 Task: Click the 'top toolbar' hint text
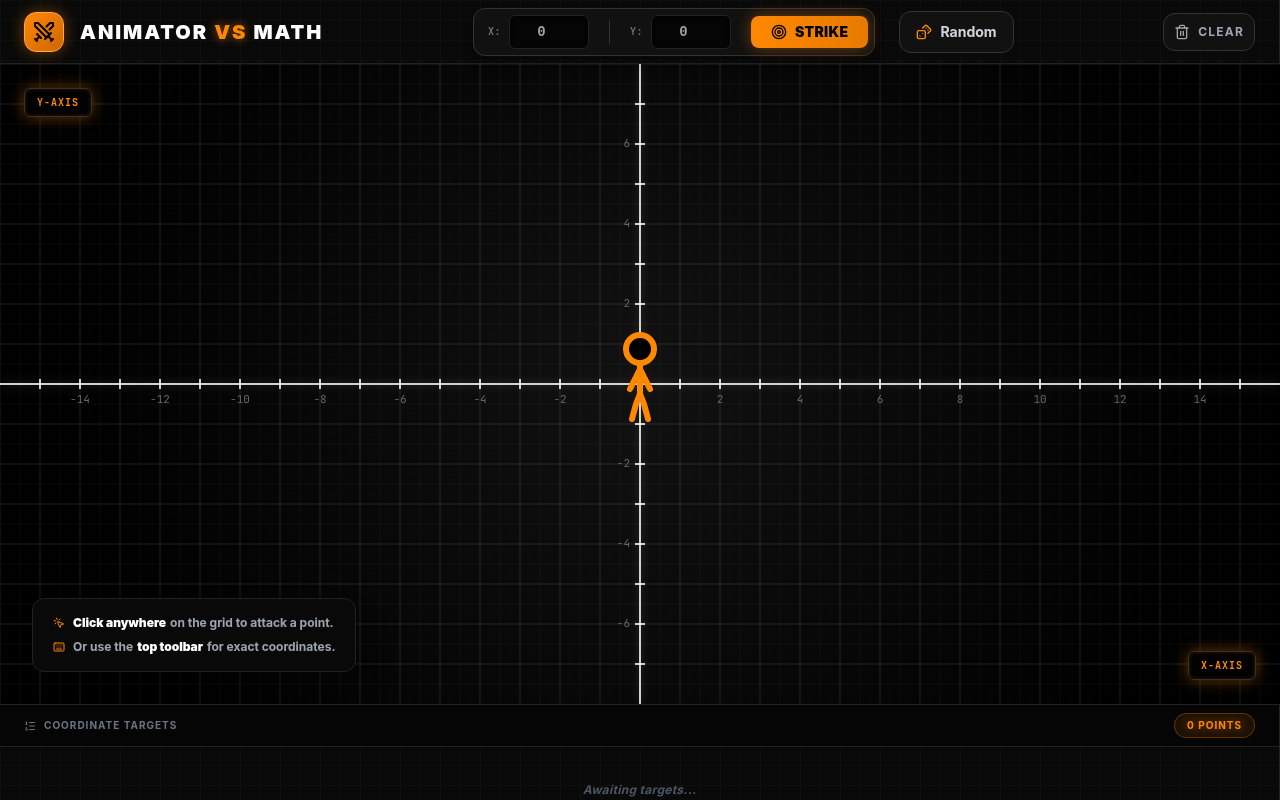(170, 647)
